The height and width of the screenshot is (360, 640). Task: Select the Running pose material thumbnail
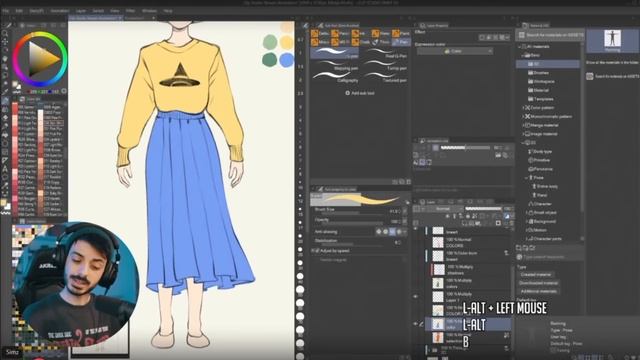pyautogui.click(x=612, y=40)
